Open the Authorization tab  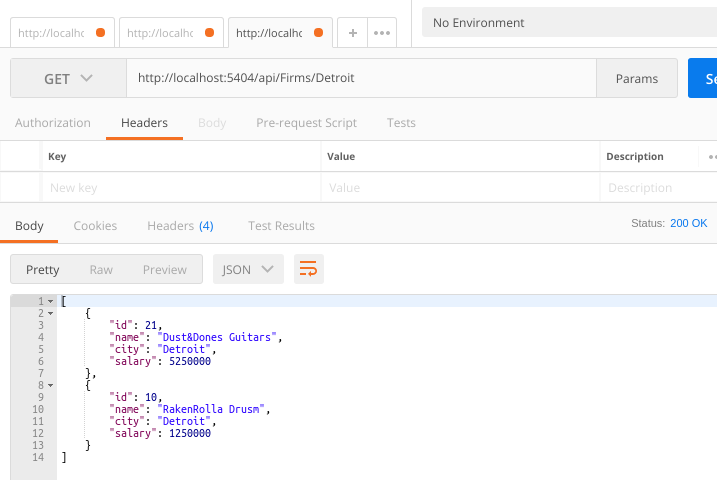tap(53, 123)
